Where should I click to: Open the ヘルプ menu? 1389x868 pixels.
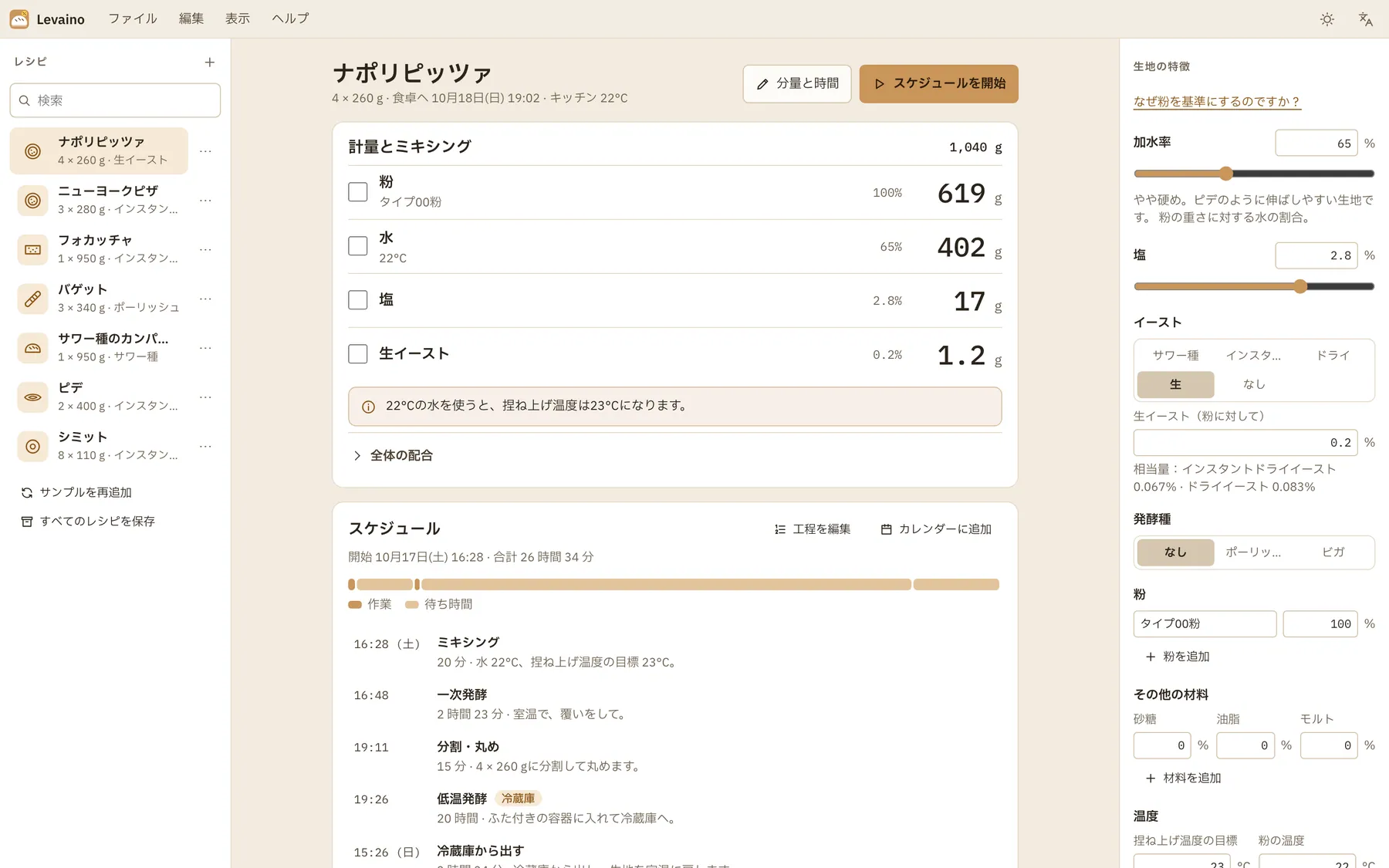coord(290,19)
